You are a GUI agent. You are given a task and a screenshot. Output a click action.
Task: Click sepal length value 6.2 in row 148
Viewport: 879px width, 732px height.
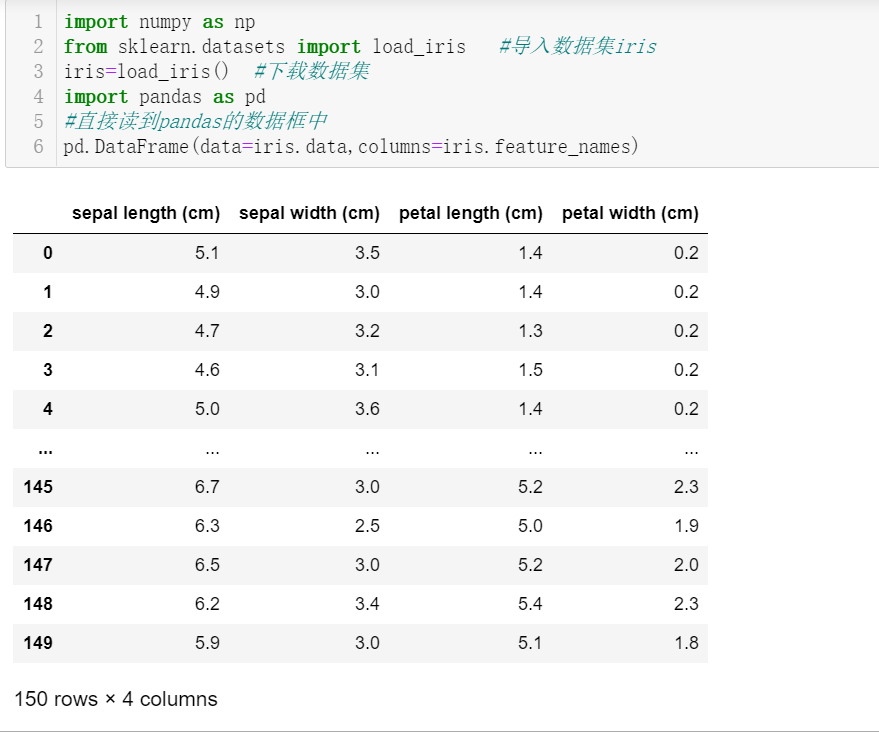click(x=207, y=604)
